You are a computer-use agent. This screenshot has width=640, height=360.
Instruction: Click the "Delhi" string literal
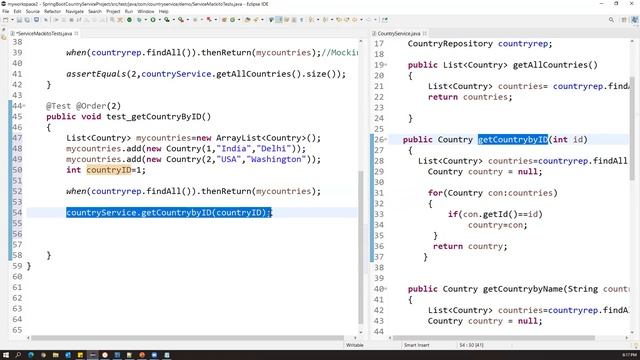coord(274,149)
